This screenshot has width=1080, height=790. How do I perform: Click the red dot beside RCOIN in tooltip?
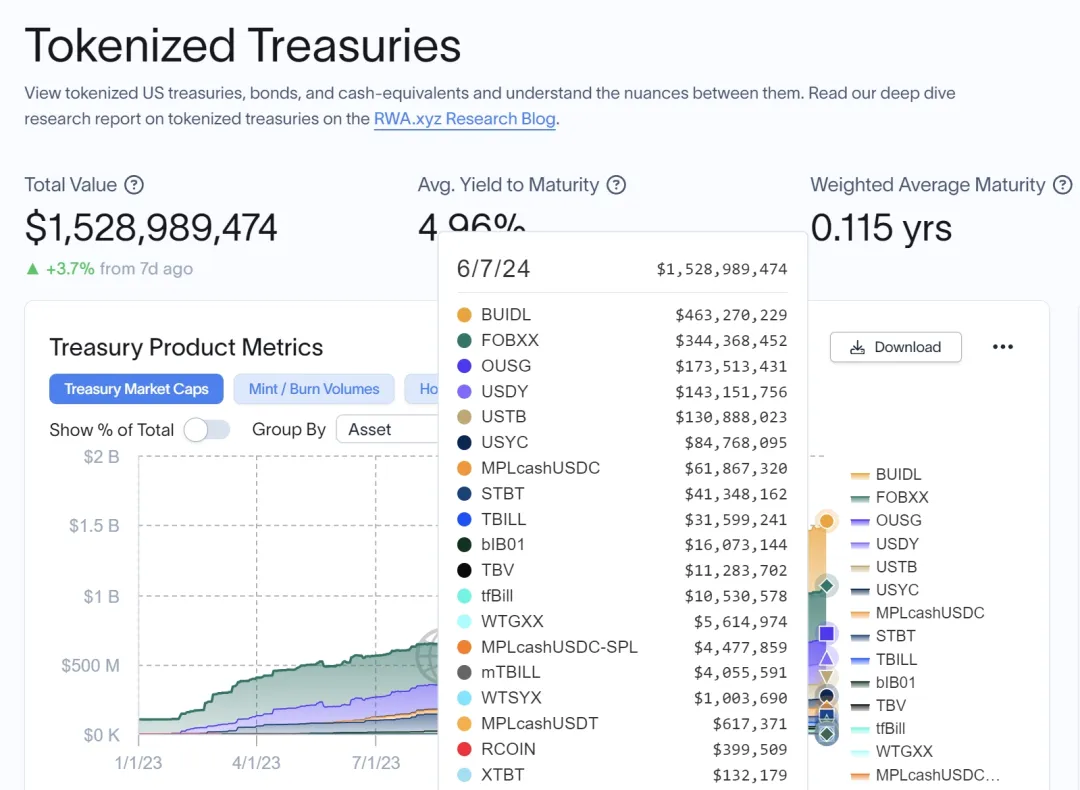point(464,749)
